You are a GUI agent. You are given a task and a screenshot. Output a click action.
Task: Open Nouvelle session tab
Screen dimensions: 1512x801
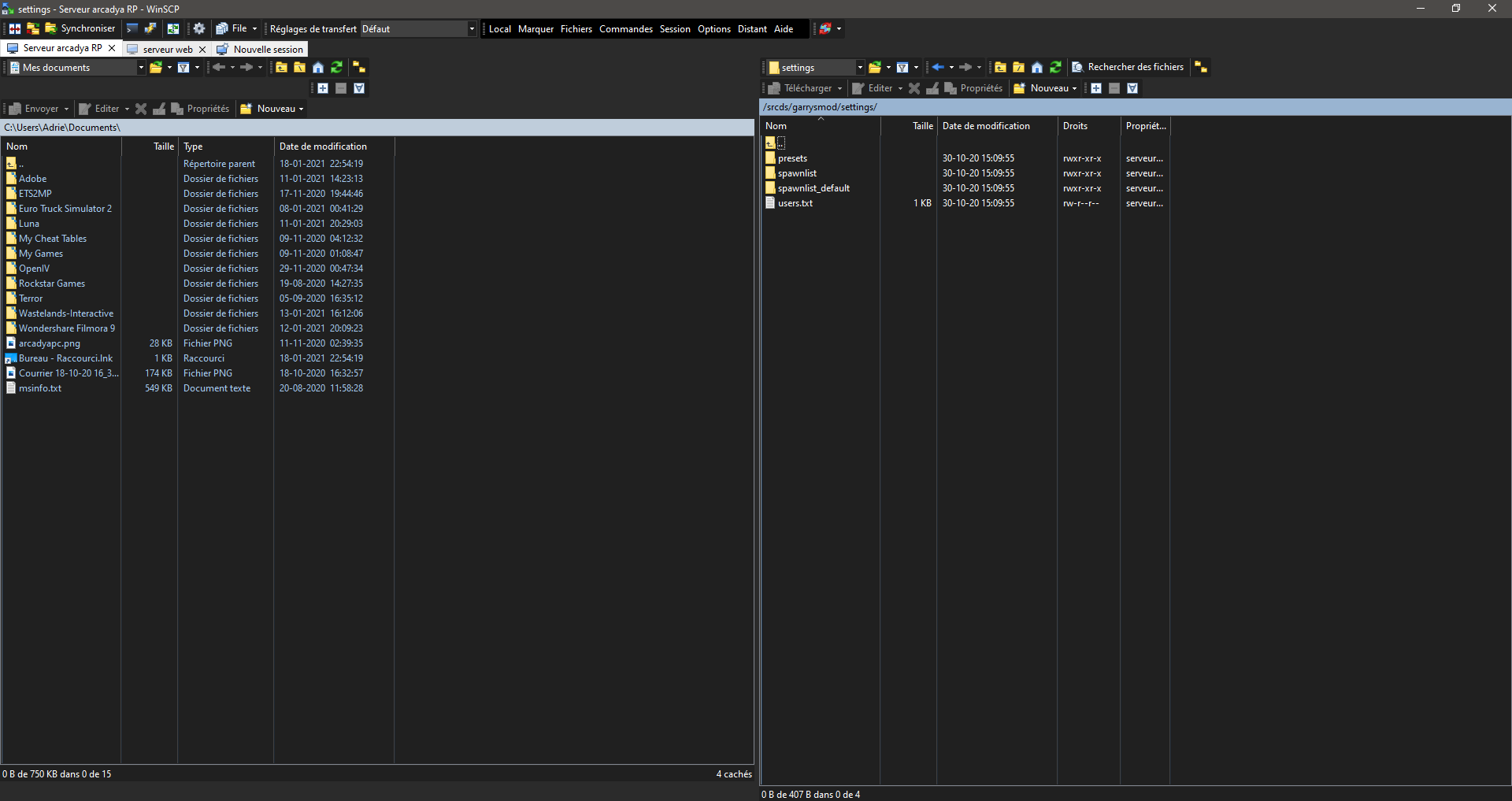[261, 49]
